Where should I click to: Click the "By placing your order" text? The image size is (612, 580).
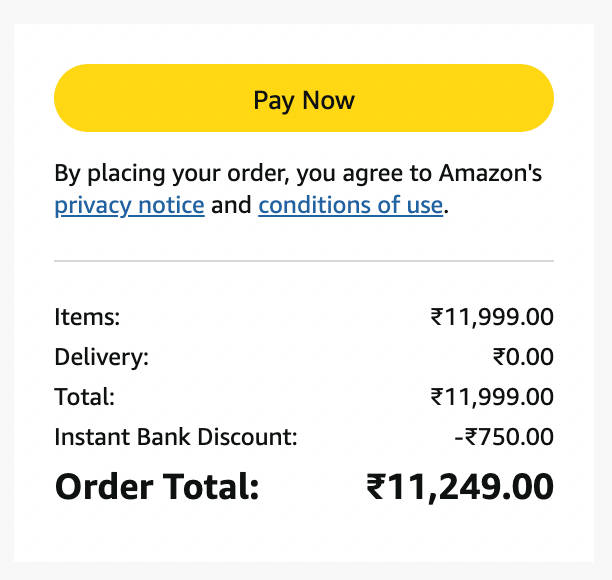tap(172, 174)
